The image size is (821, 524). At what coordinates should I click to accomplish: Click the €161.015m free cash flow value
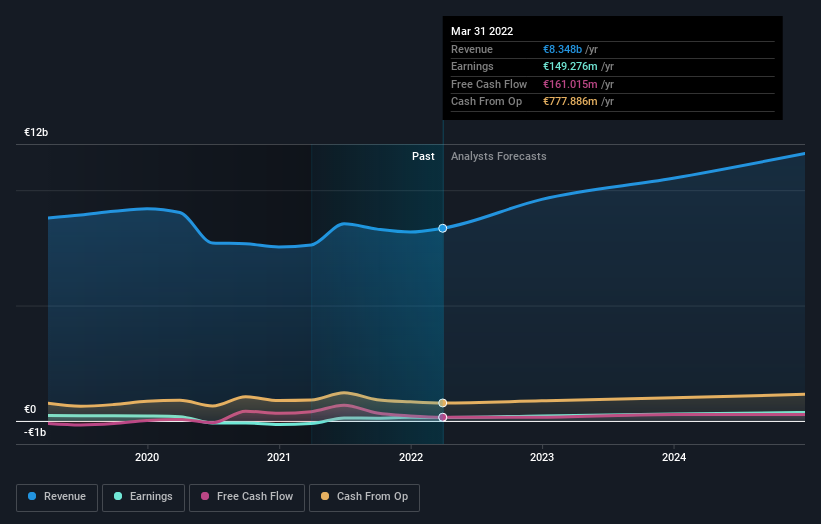point(570,84)
